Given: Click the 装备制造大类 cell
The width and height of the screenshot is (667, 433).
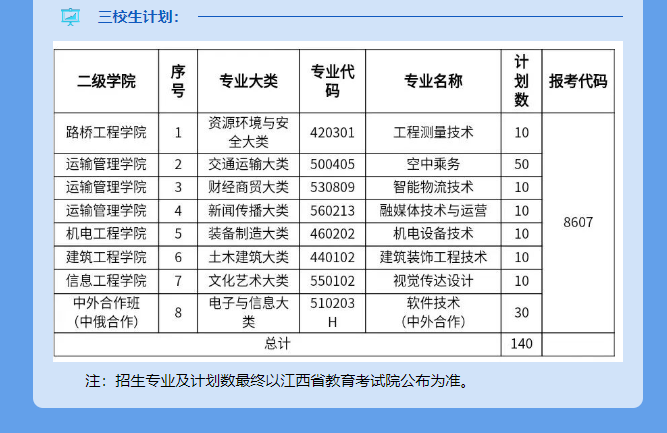Looking at the screenshot, I should point(248,234).
